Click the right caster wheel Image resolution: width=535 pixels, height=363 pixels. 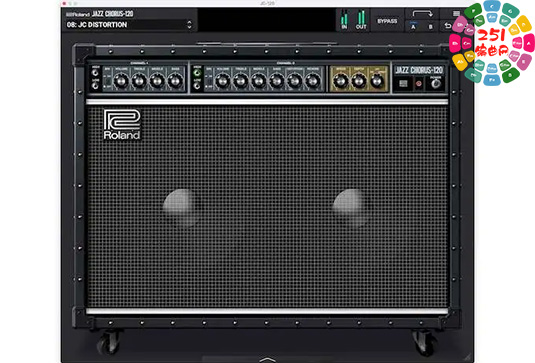[424, 343]
